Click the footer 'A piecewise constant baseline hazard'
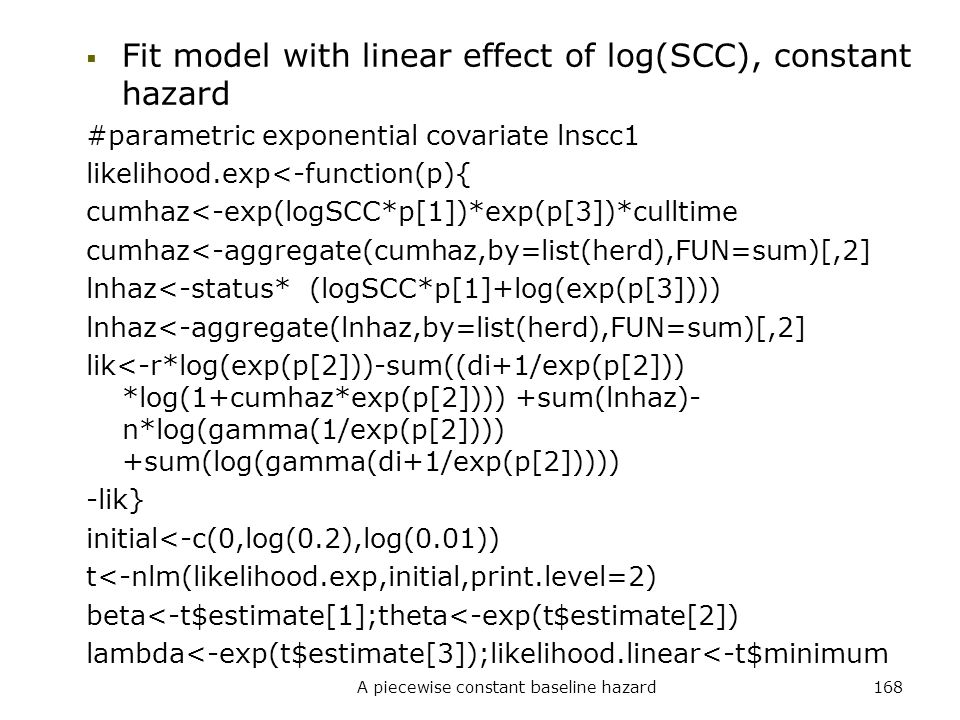Image resolution: width=960 pixels, height=720 pixels. click(506, 688)
